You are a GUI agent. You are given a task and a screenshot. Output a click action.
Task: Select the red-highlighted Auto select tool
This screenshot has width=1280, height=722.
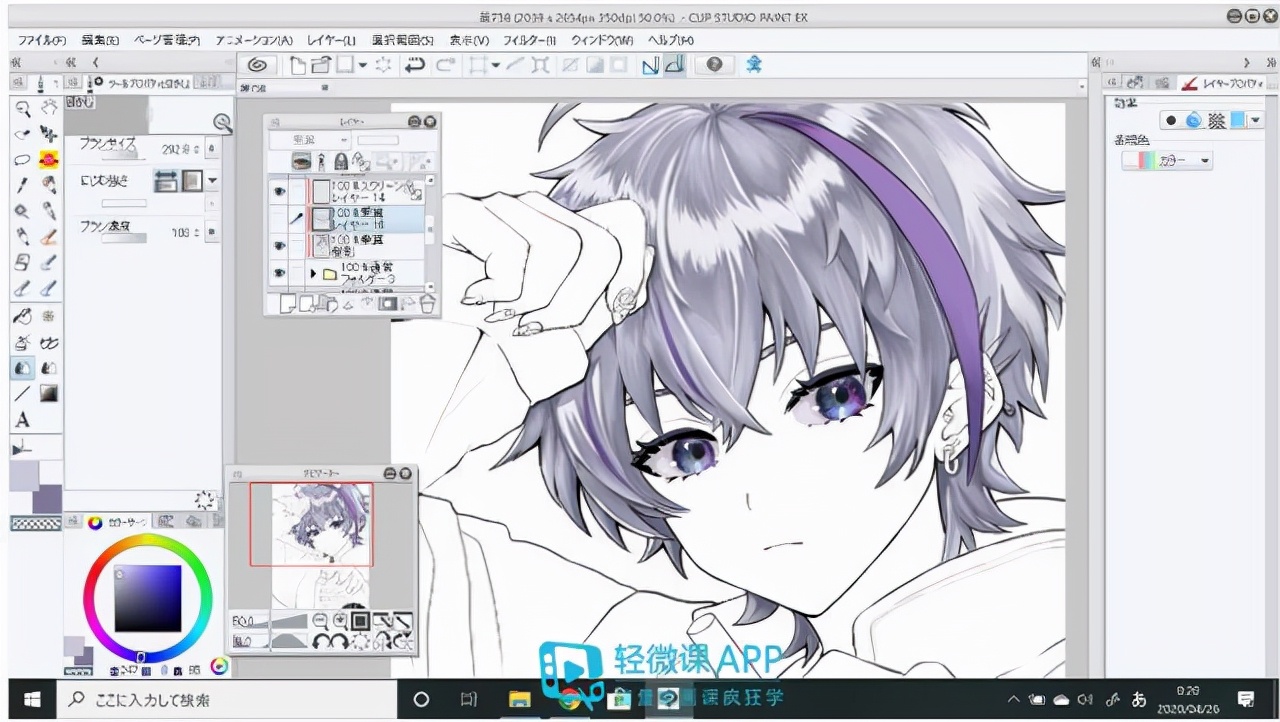[48, 160]
